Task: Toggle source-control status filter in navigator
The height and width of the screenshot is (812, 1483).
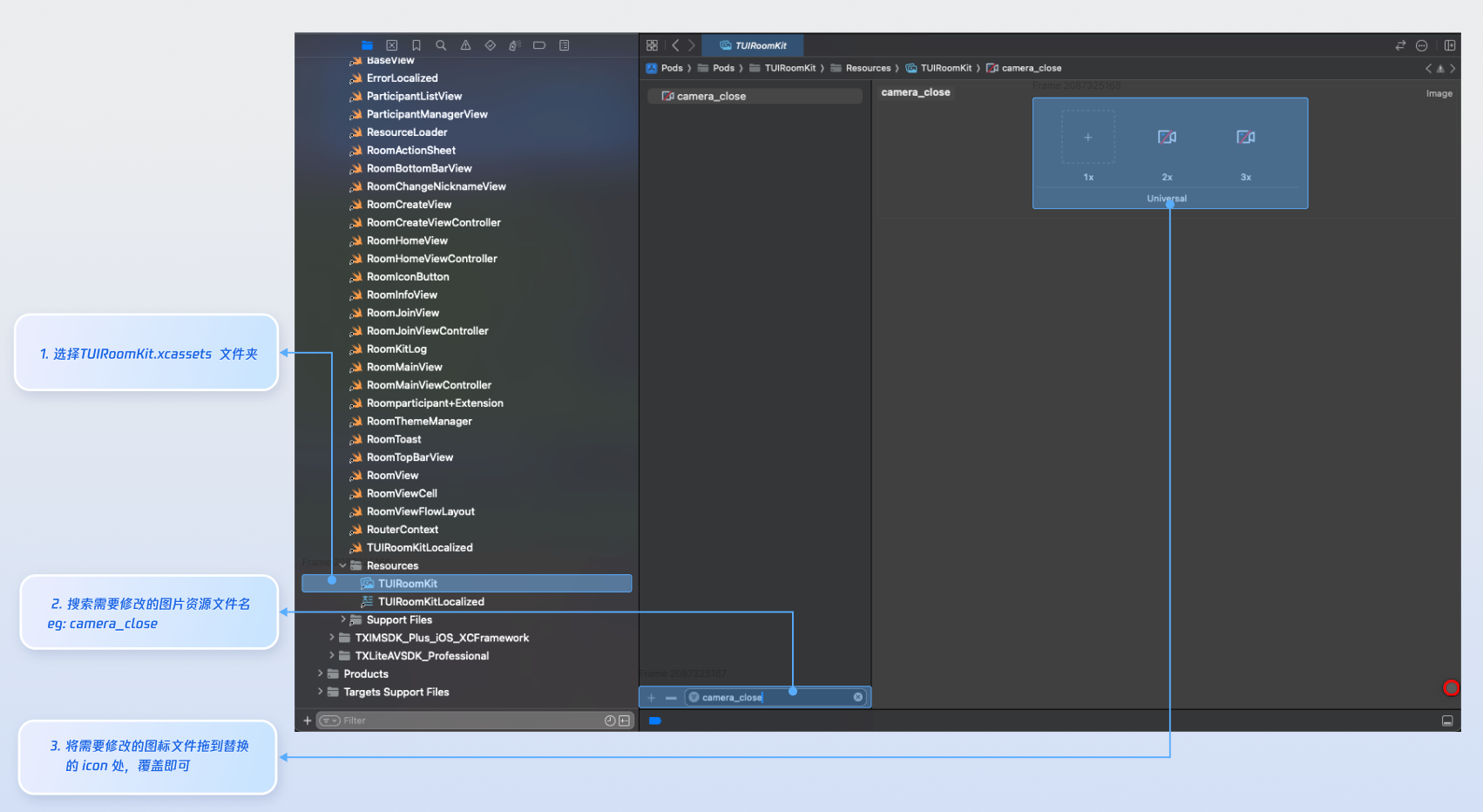Action: coord(624,721)
